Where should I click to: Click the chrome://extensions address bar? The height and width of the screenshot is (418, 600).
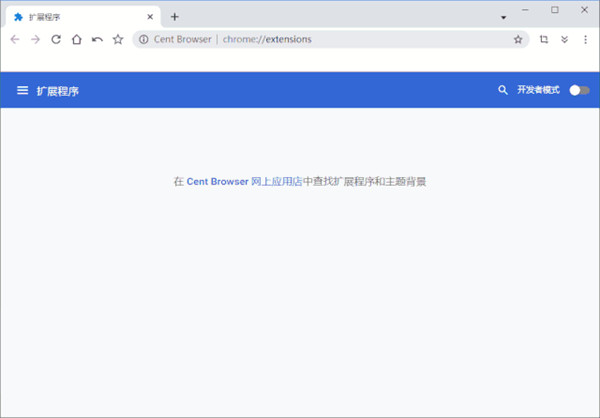coord(330,39)
